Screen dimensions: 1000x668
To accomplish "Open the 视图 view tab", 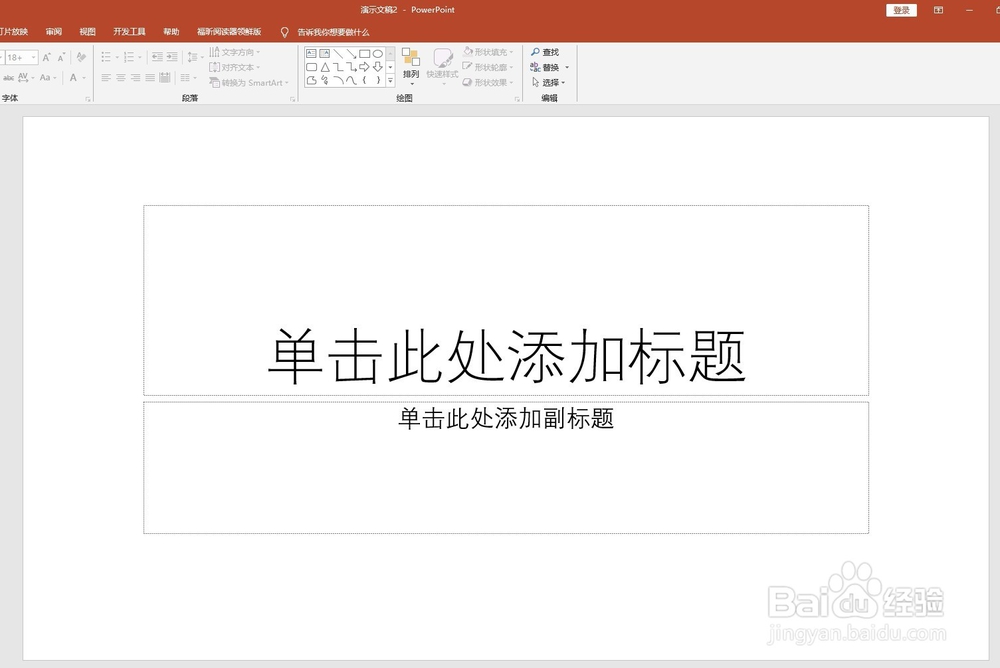I will point(87,32).
